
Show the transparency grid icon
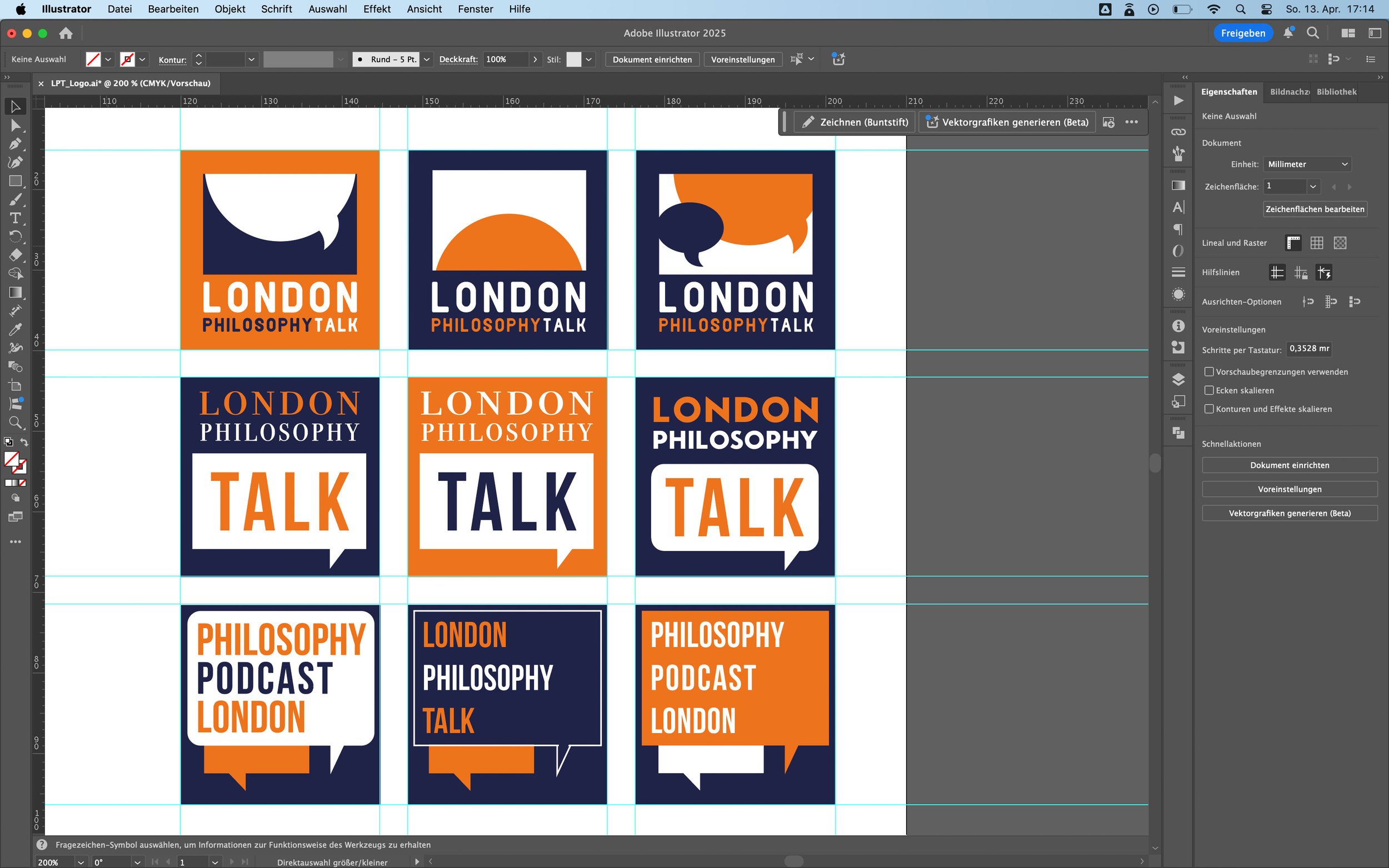(x=1340, y=243)
